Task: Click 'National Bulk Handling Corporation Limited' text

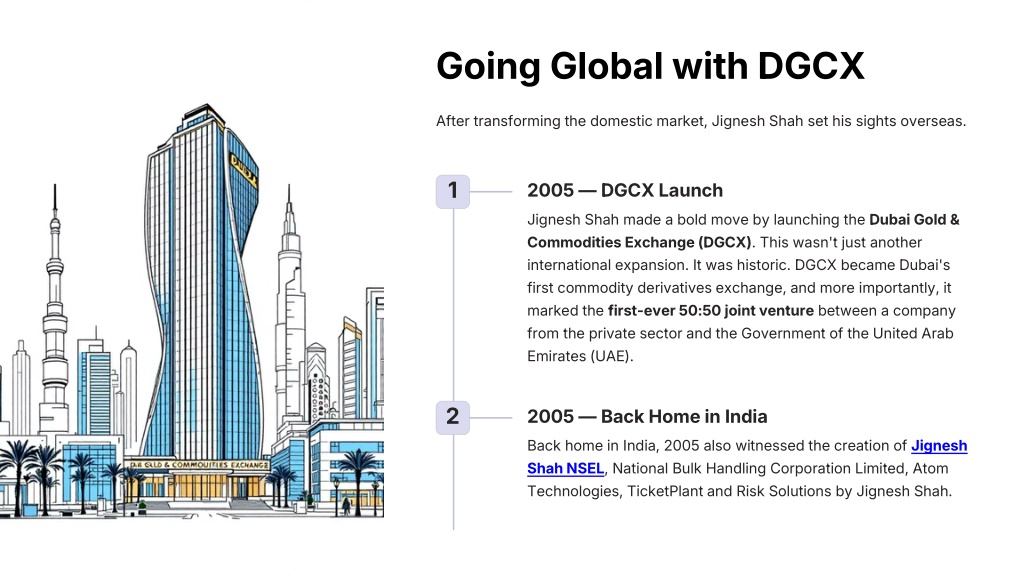Action: (760, 468)
